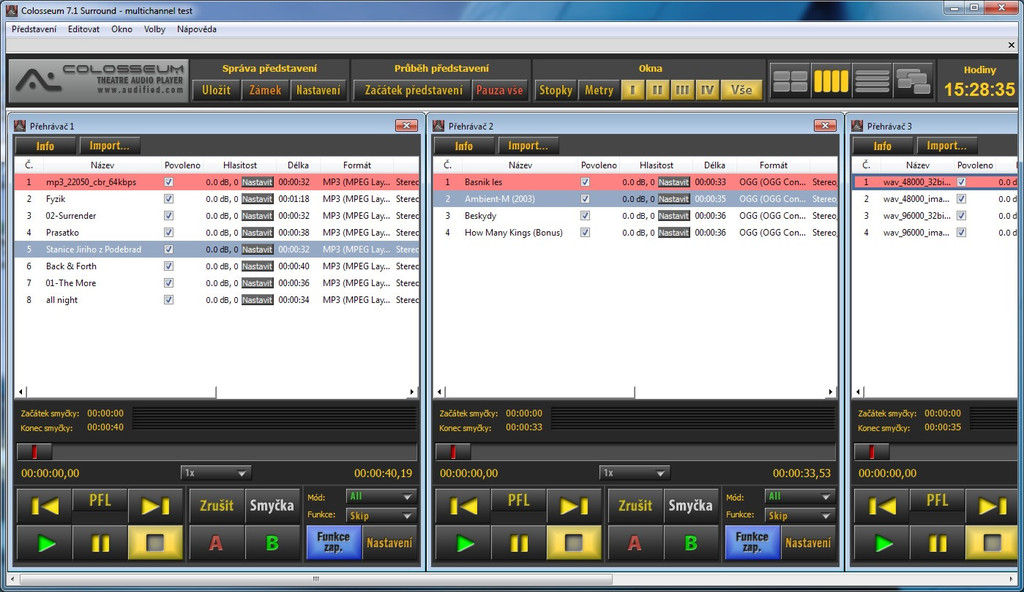
Task: Toggle Povoleno checkbox for Beskydy
Action: point(585,216)
